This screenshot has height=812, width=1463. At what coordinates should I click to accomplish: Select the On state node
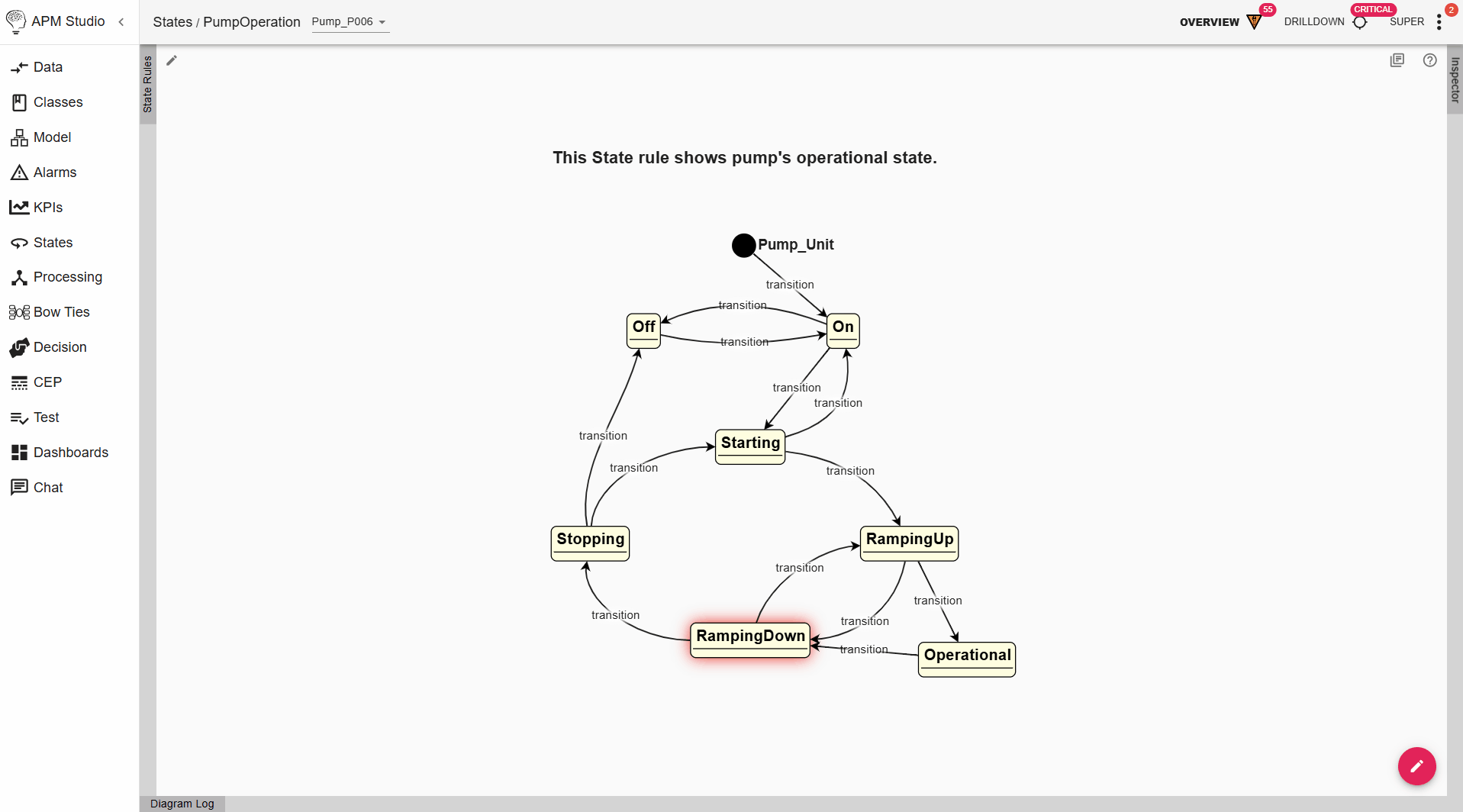843,330
